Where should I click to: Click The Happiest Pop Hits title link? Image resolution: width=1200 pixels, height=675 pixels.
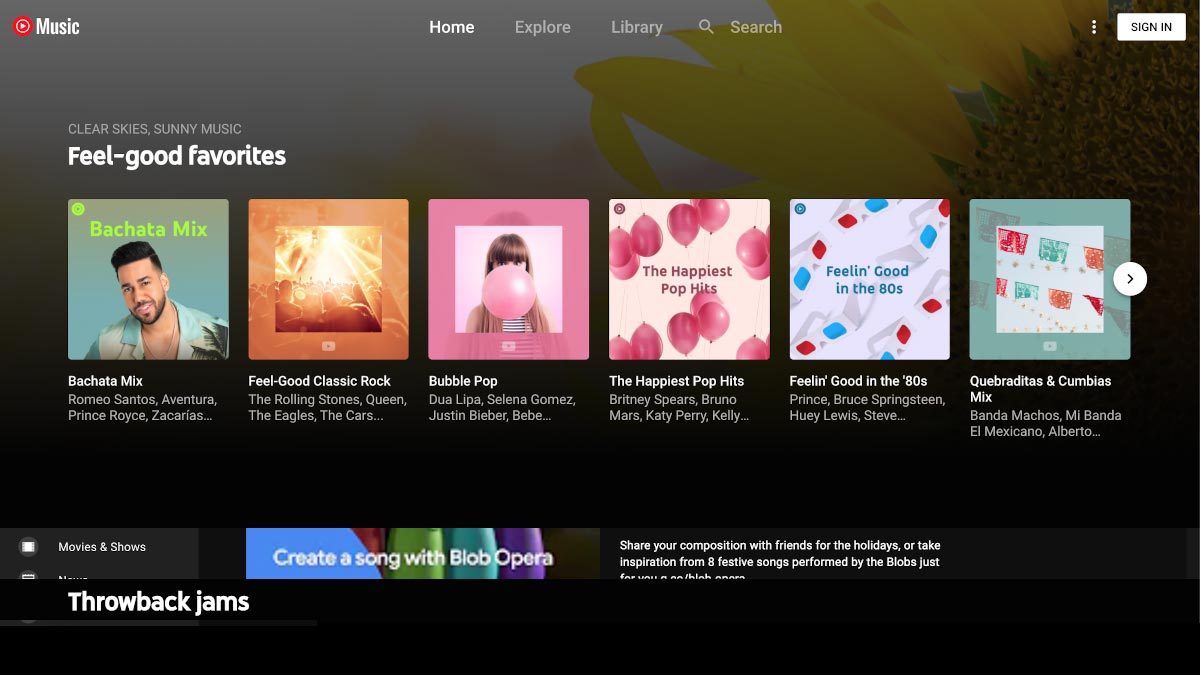point(677,381)
